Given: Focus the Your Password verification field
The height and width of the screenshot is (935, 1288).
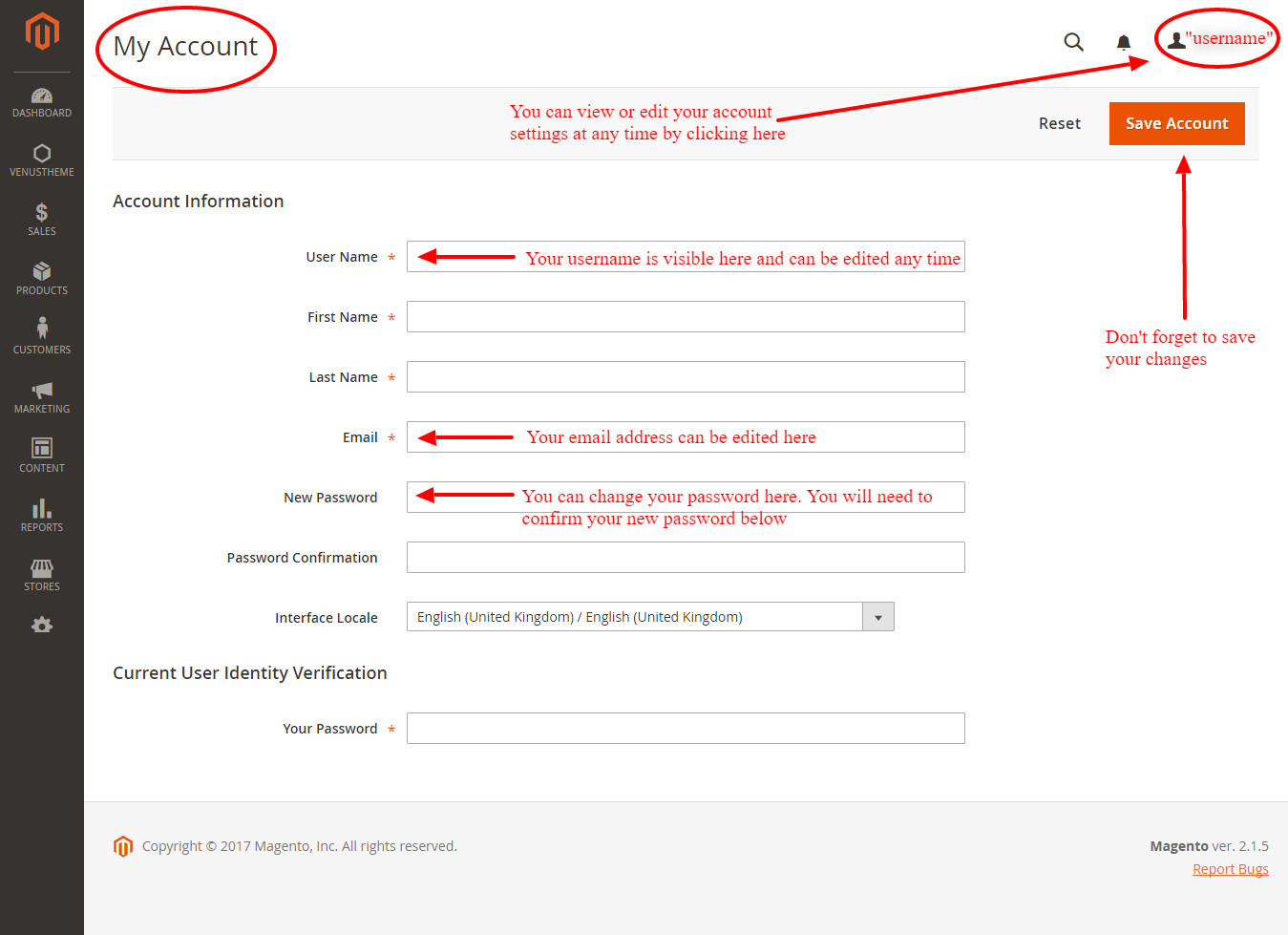Looking at the screenshot, I should [x=686, y=729].
